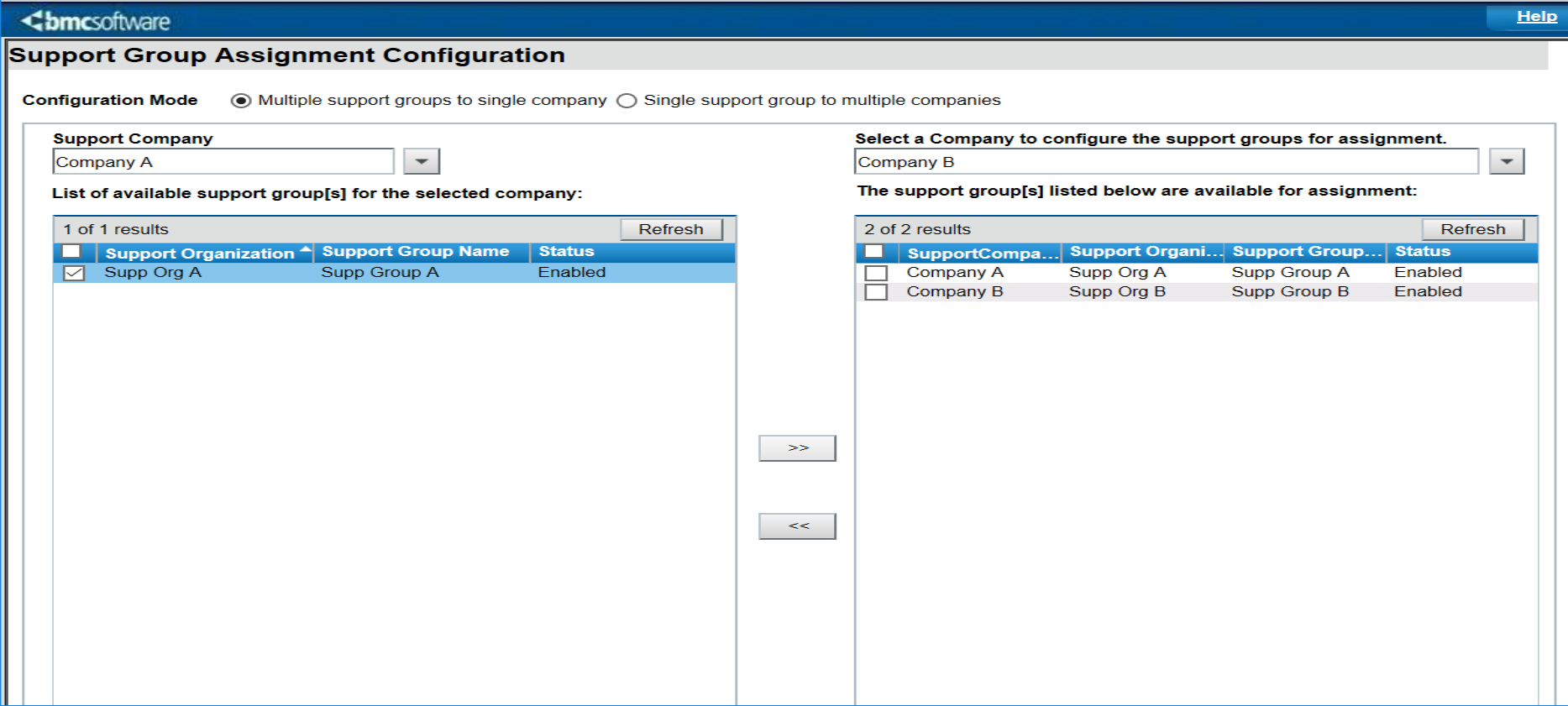Open the company selection dropdown for assignment

tap(1507, 161)
